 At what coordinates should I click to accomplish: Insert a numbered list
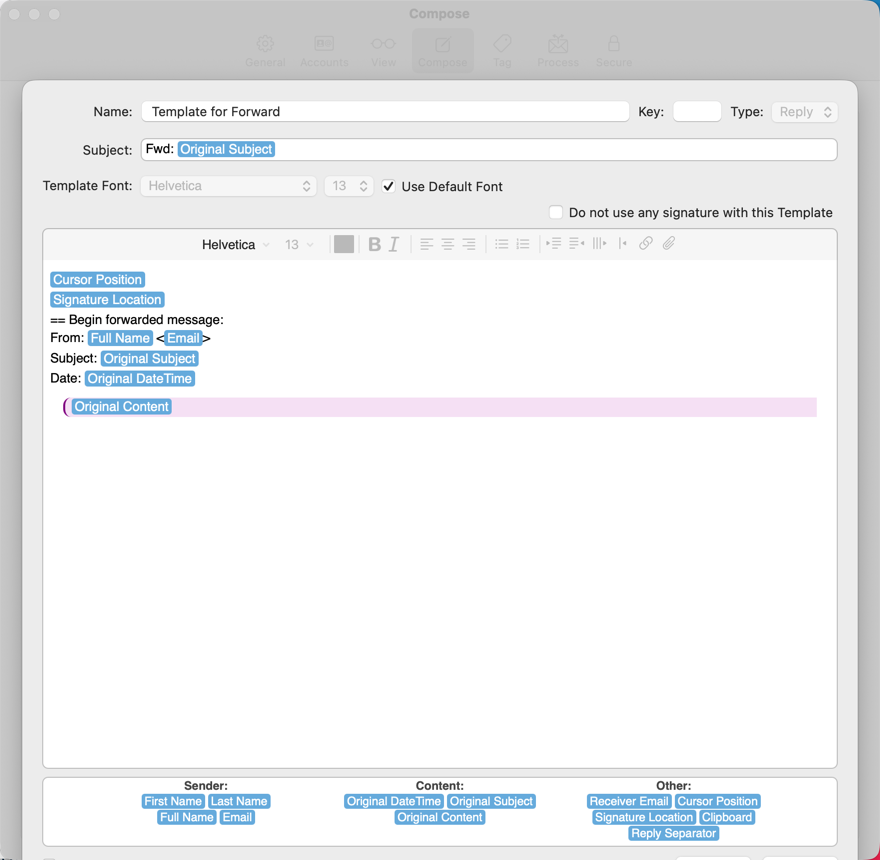point(523,244)
